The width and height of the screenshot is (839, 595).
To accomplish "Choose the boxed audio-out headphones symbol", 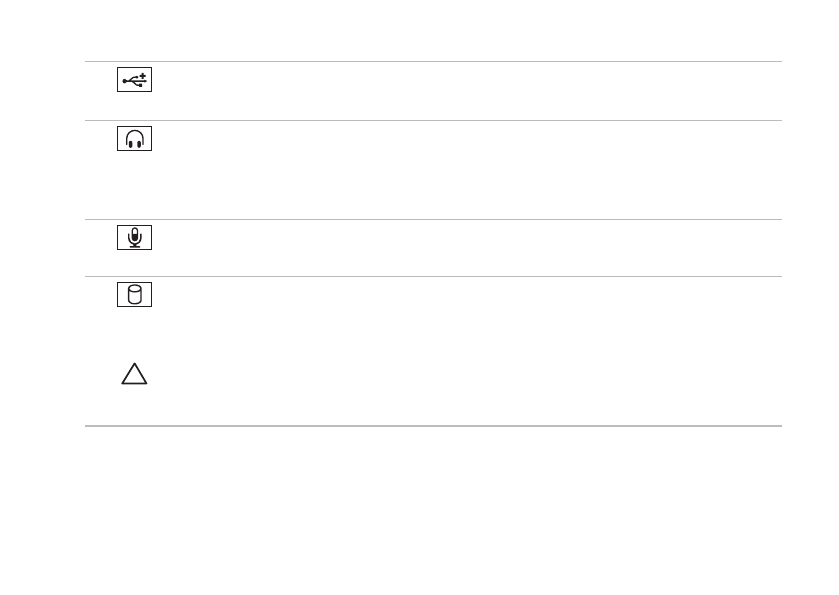I will (x=134, y=139).
